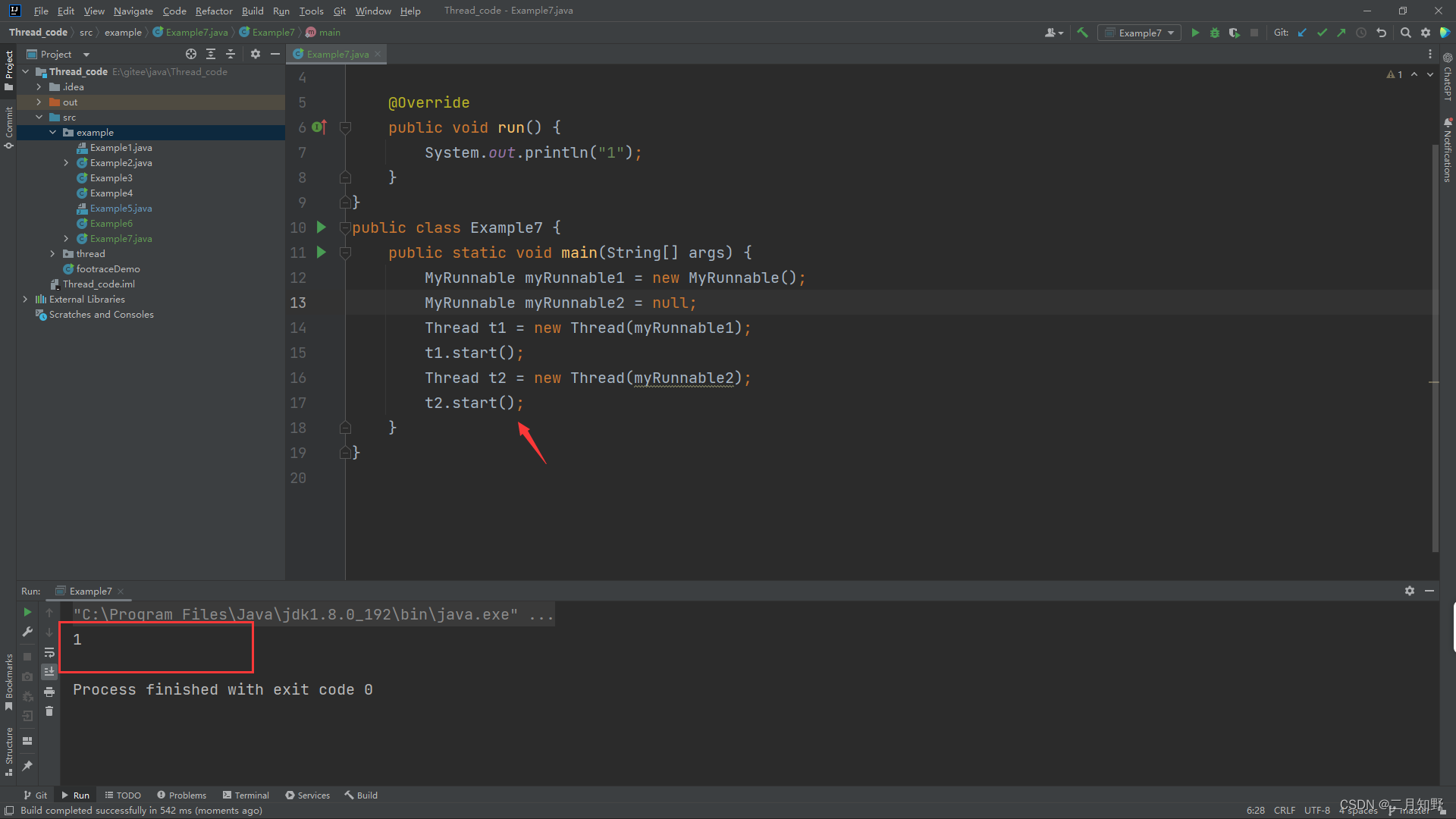
Task: Click the Terminal tab at bottom panel
Action: [x=251, y=794]
